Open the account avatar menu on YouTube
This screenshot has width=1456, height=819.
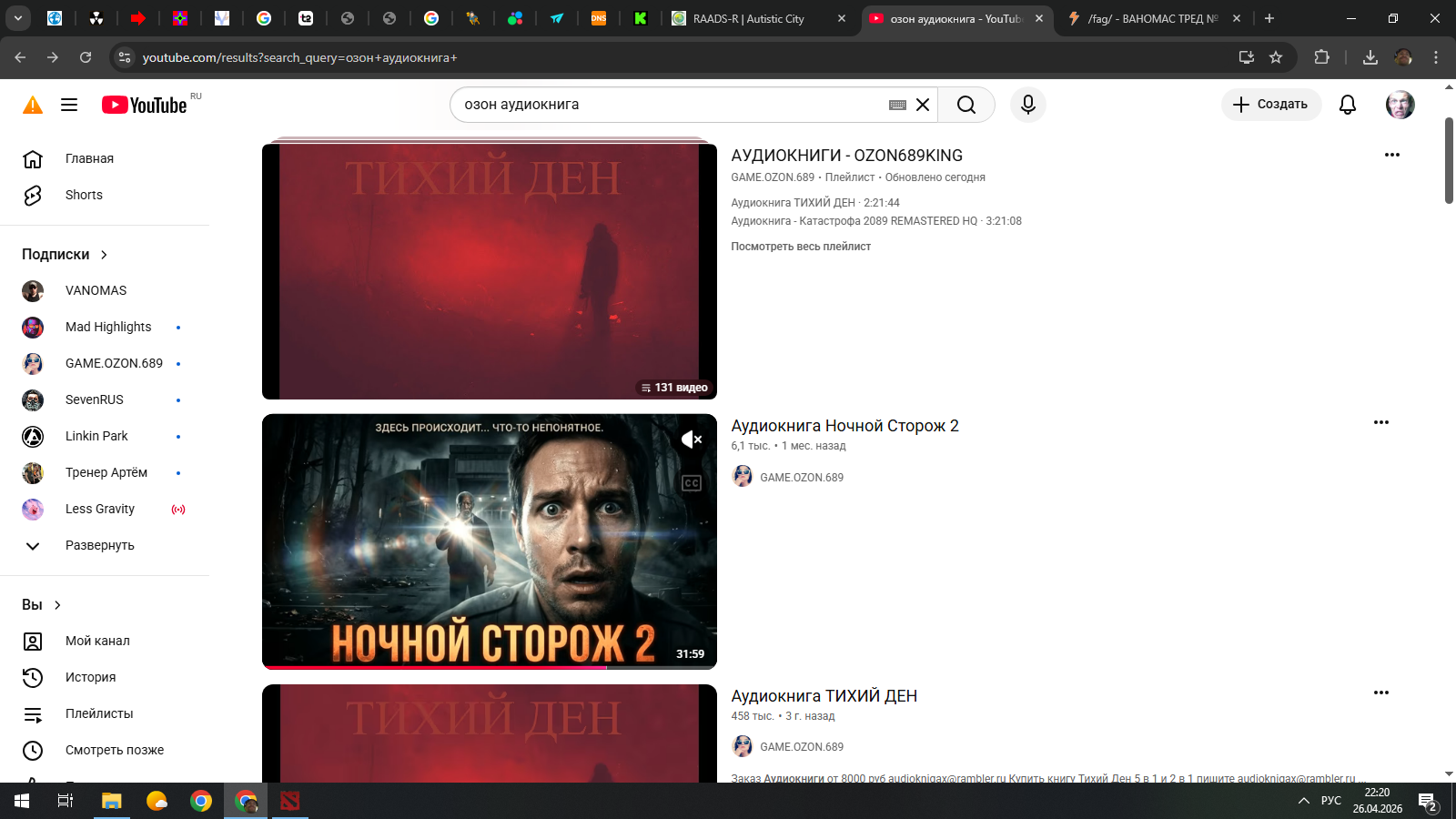1400,105
